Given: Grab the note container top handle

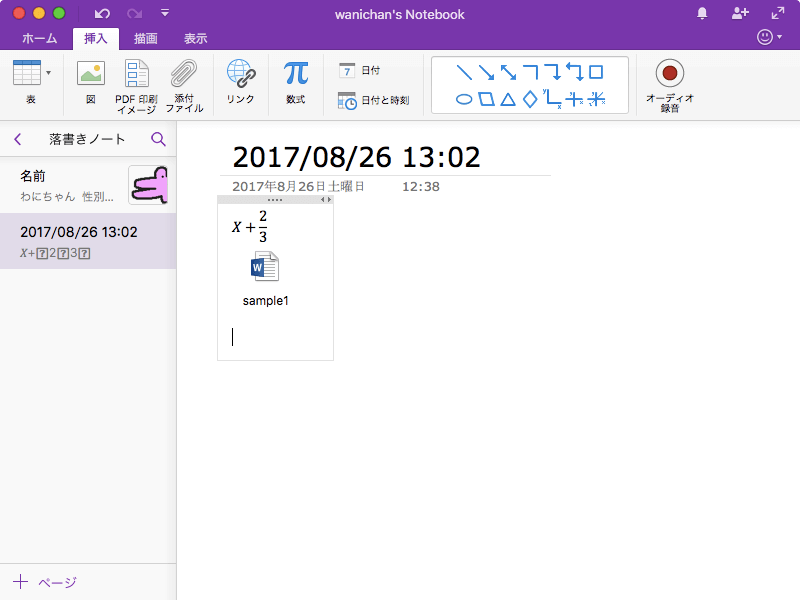Looking at the screenshot, I should [x=274, y=200].
